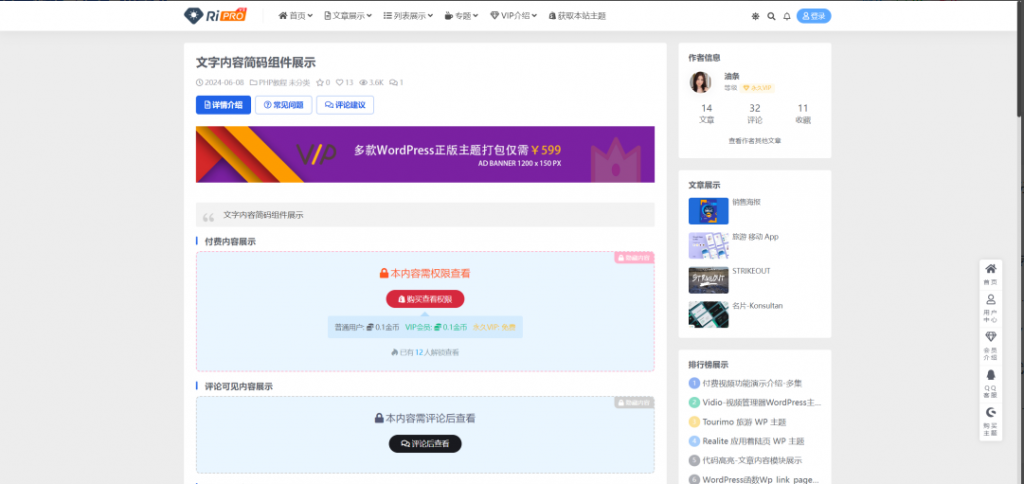Click the 评论后查看 black button
1024x484 pixels.
click(x=425, y=444)
